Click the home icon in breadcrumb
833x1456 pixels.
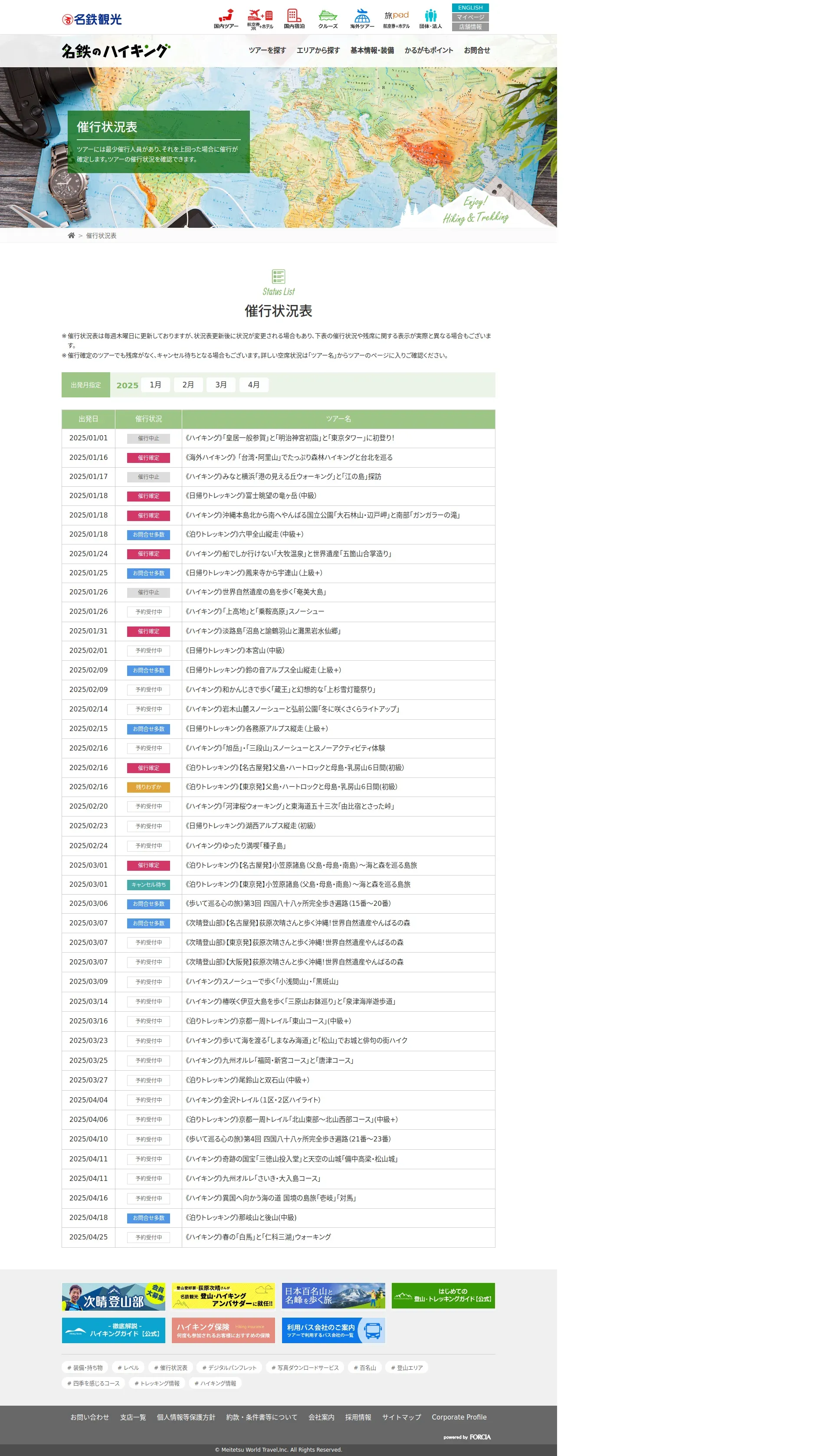coord(72,236)
